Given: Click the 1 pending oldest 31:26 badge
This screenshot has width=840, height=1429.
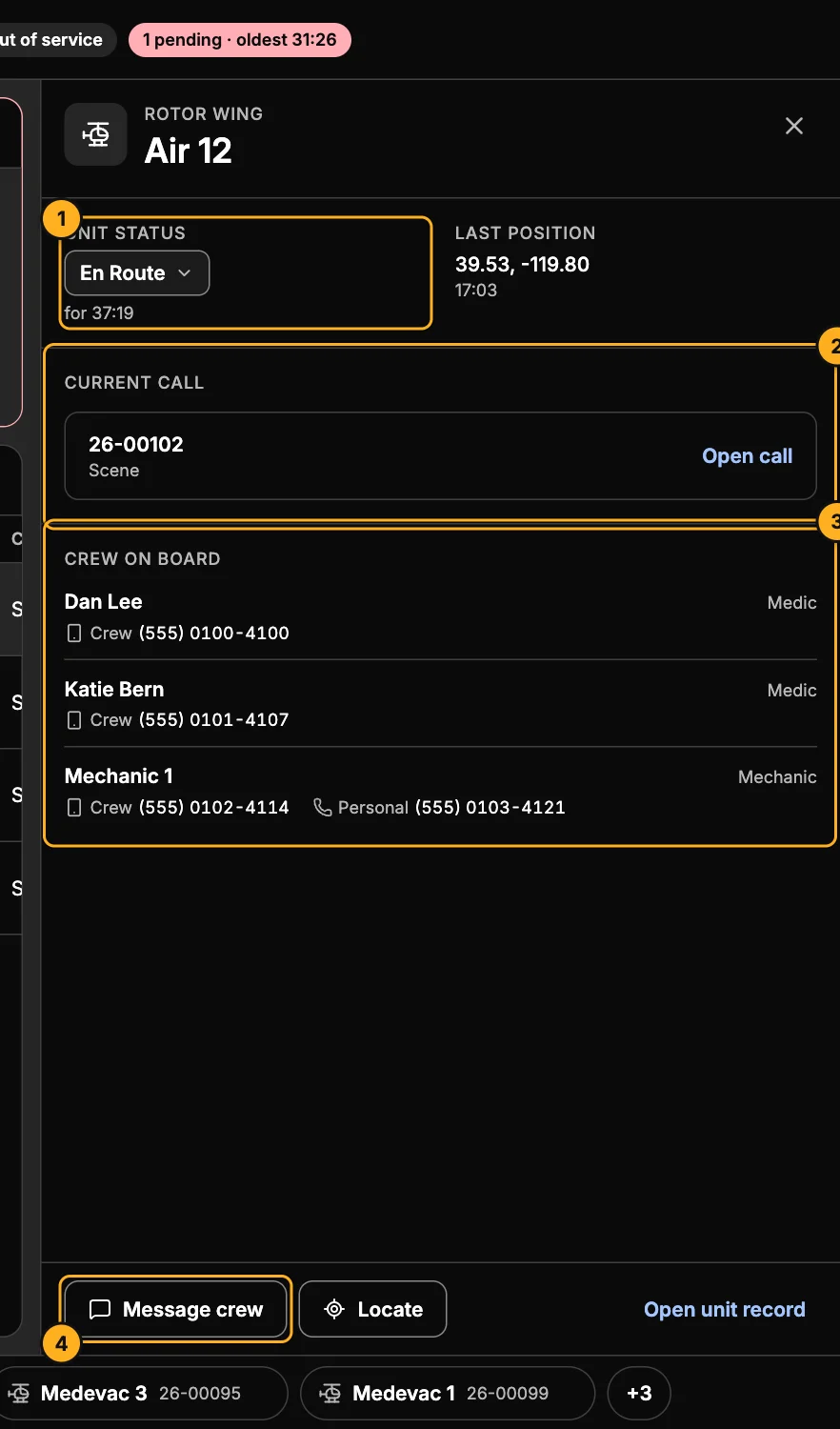Looking at the screenshot, I should tap(240, 40).
